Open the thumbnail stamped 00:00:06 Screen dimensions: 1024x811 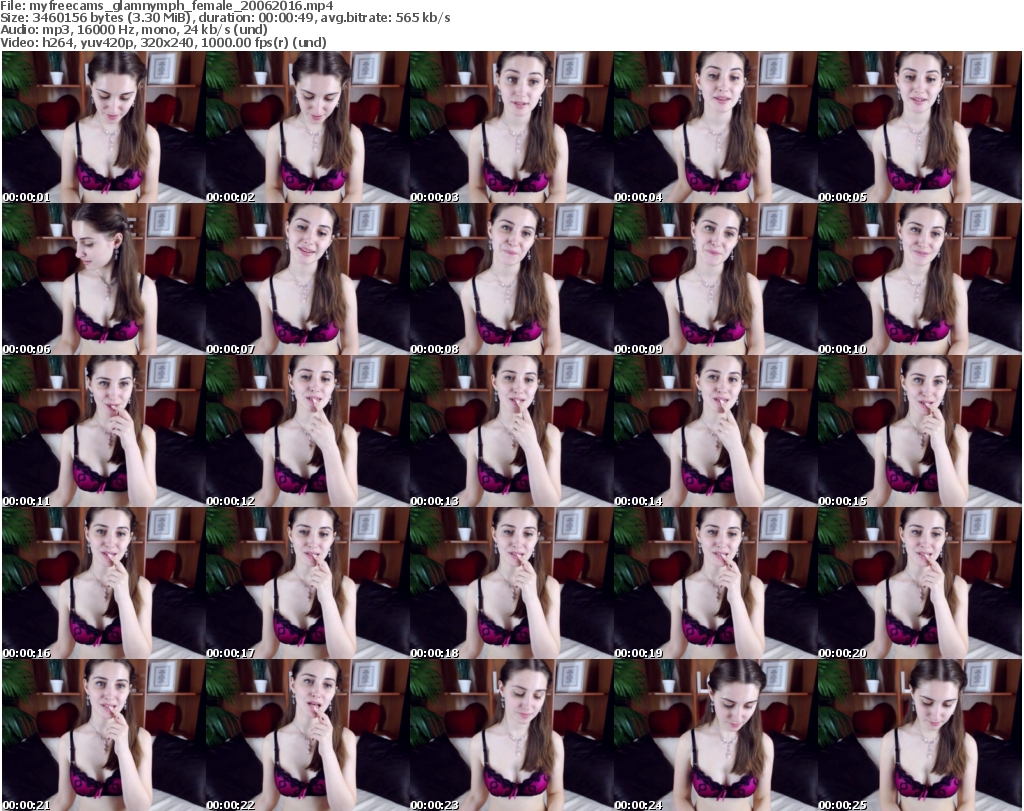[x=103, y=279]
